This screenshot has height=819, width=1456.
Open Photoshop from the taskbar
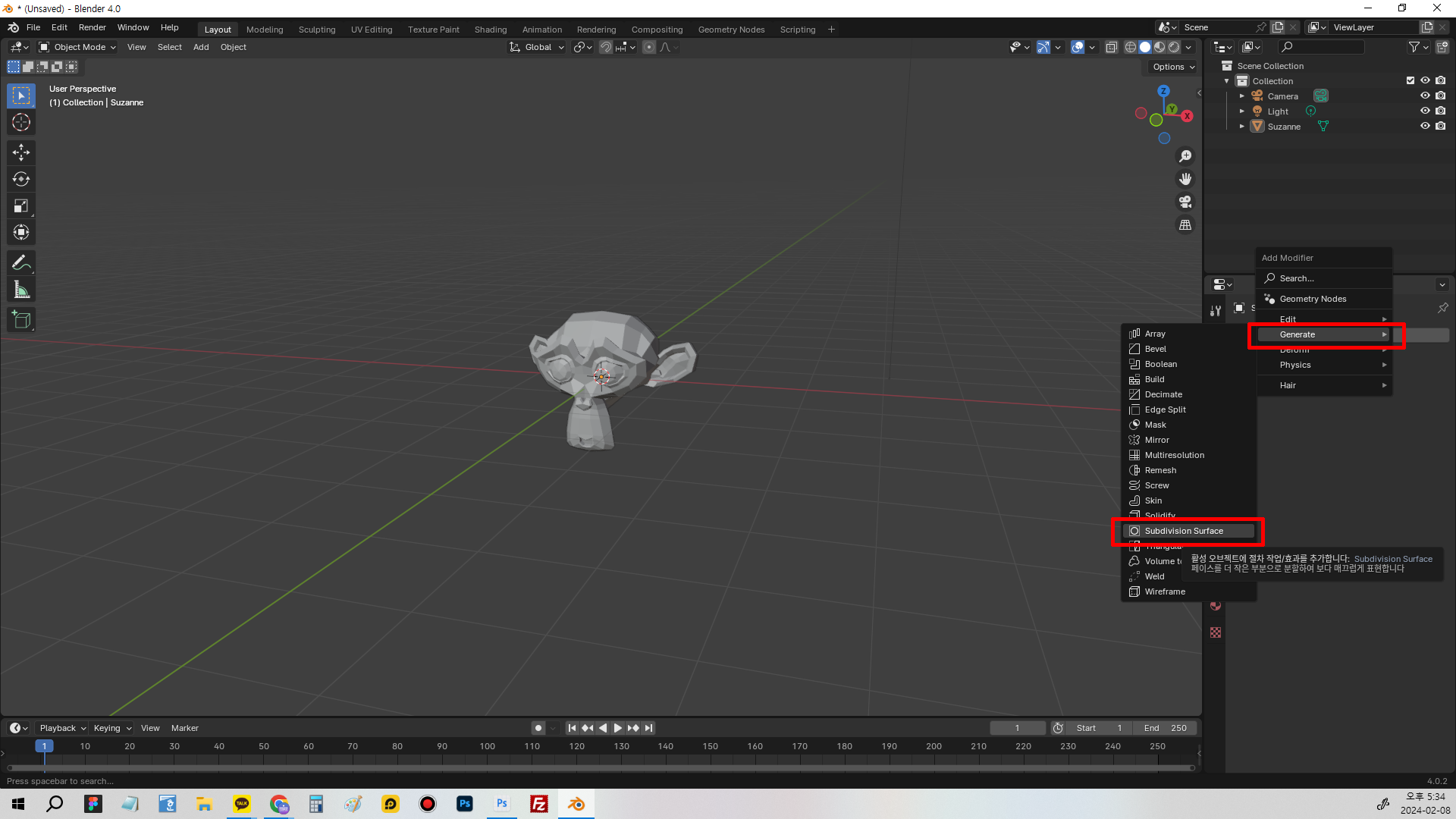tap(465, 804)
